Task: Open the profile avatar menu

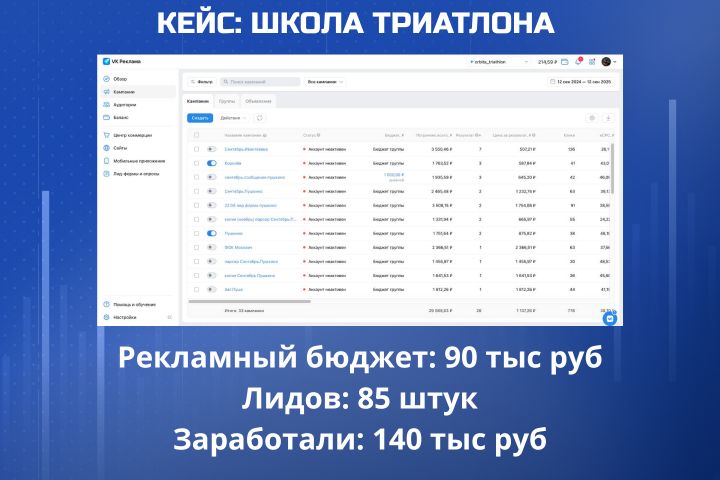Action: point(608,62)
